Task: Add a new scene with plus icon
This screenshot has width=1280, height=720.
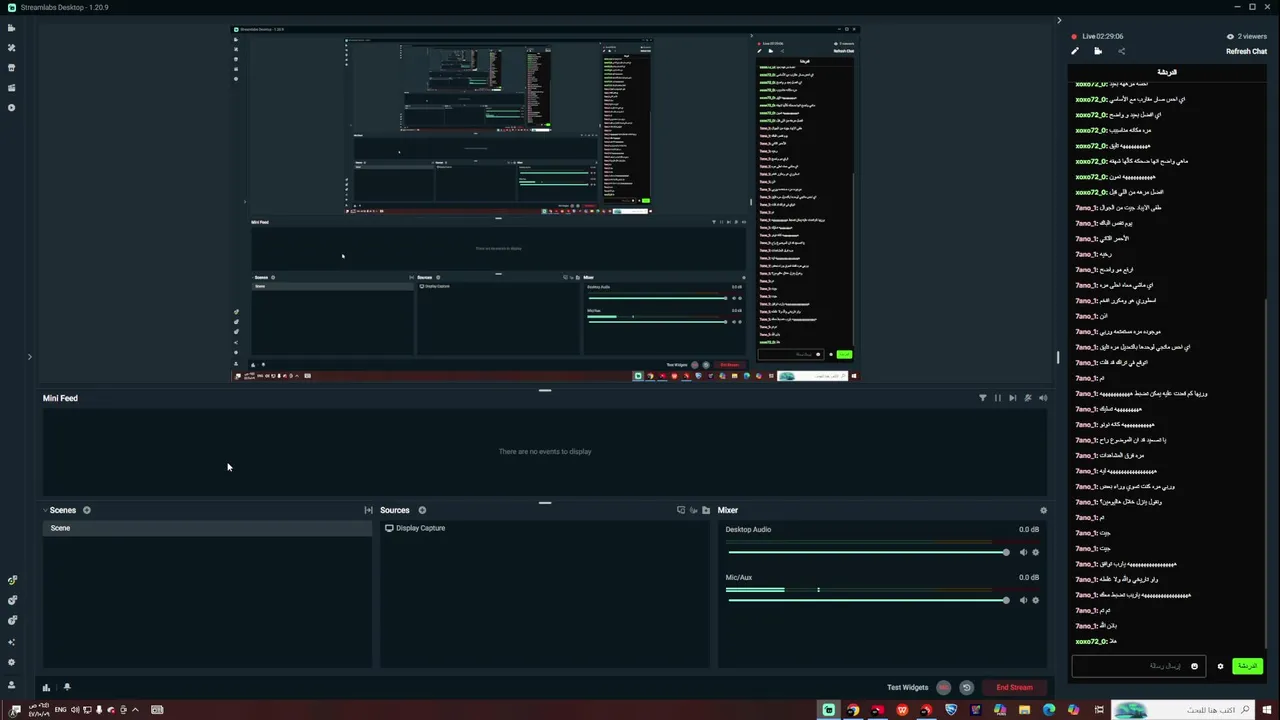Action: [x=87, y=510]
